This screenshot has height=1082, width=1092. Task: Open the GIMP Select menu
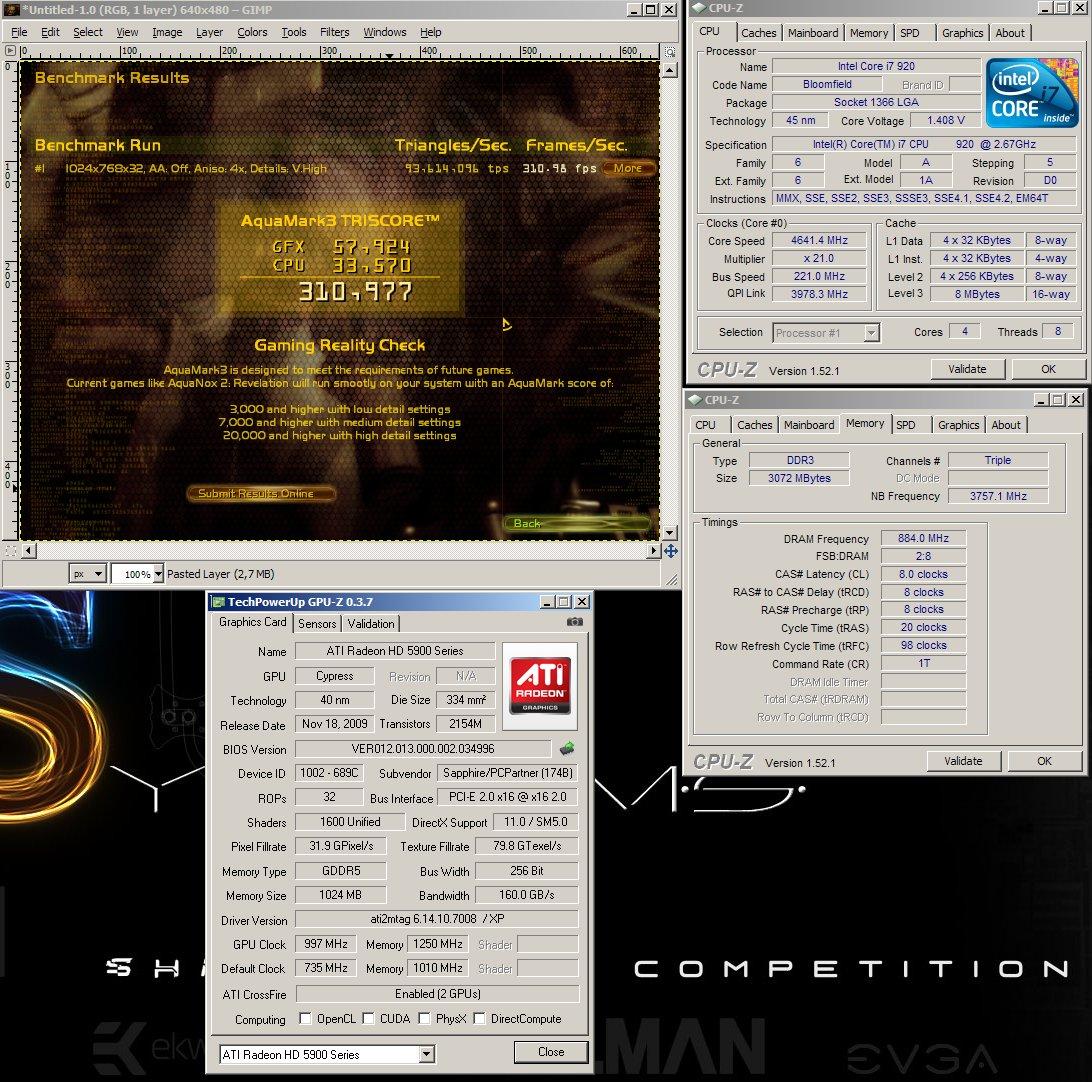click(x=88, y=32)
